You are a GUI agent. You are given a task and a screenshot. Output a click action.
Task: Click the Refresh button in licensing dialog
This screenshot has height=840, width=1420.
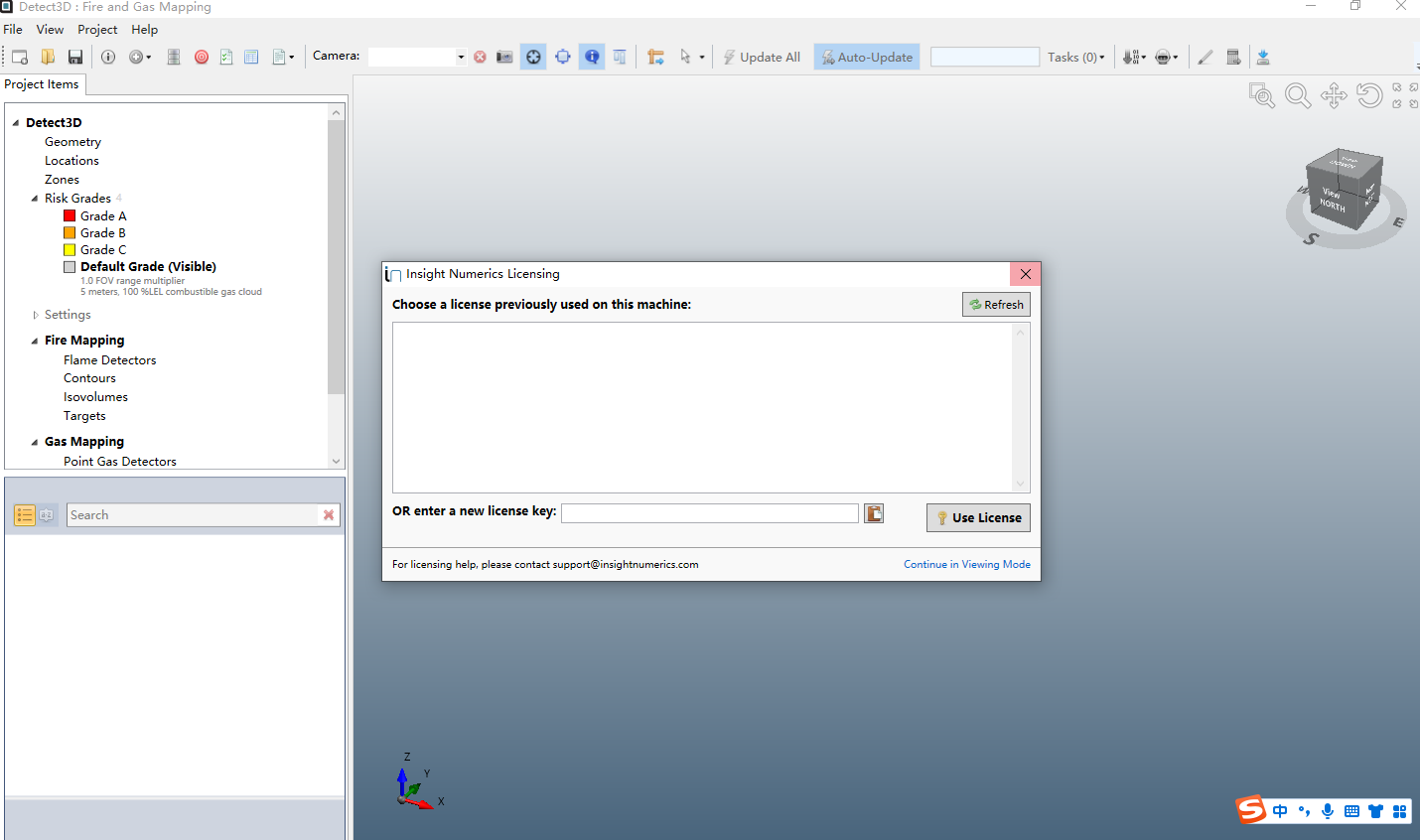coord(996,305)
